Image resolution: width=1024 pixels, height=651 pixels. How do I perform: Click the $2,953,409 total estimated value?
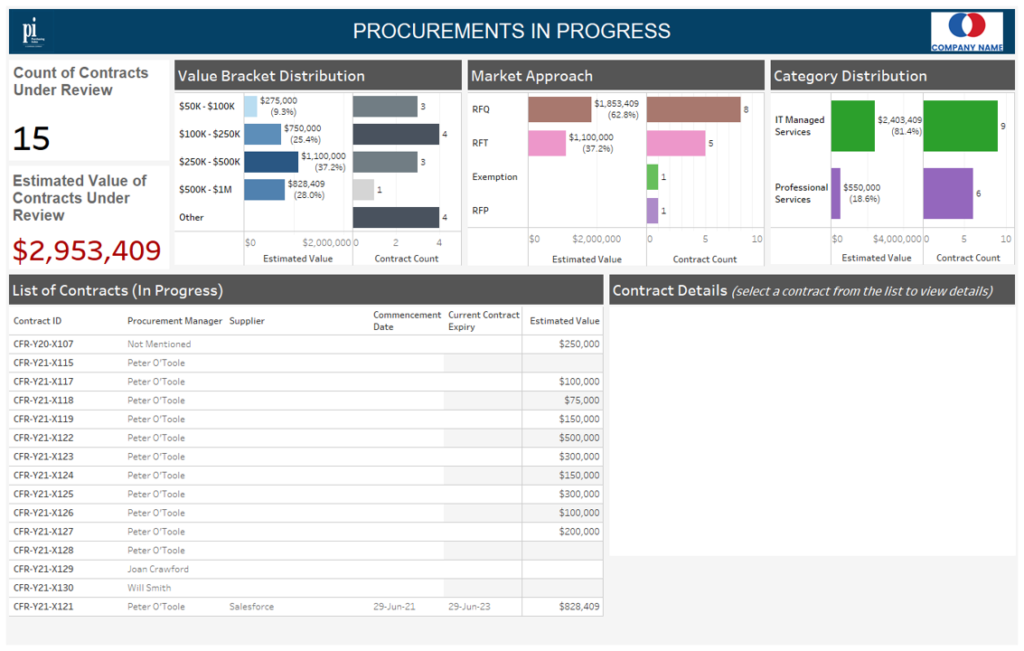click(x=87, y=249)
